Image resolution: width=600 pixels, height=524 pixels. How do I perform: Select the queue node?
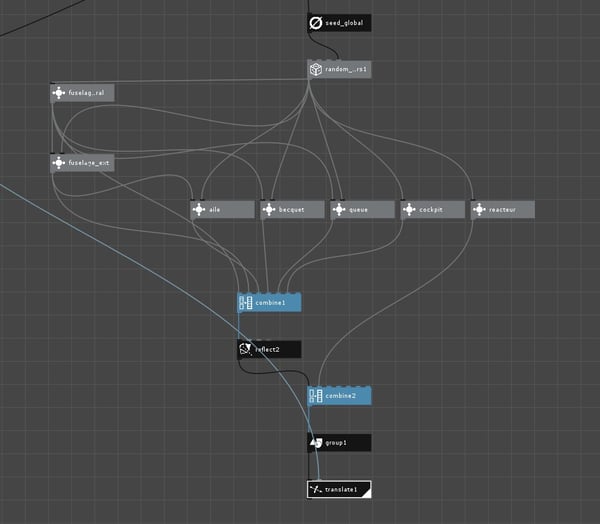(362, 210)
